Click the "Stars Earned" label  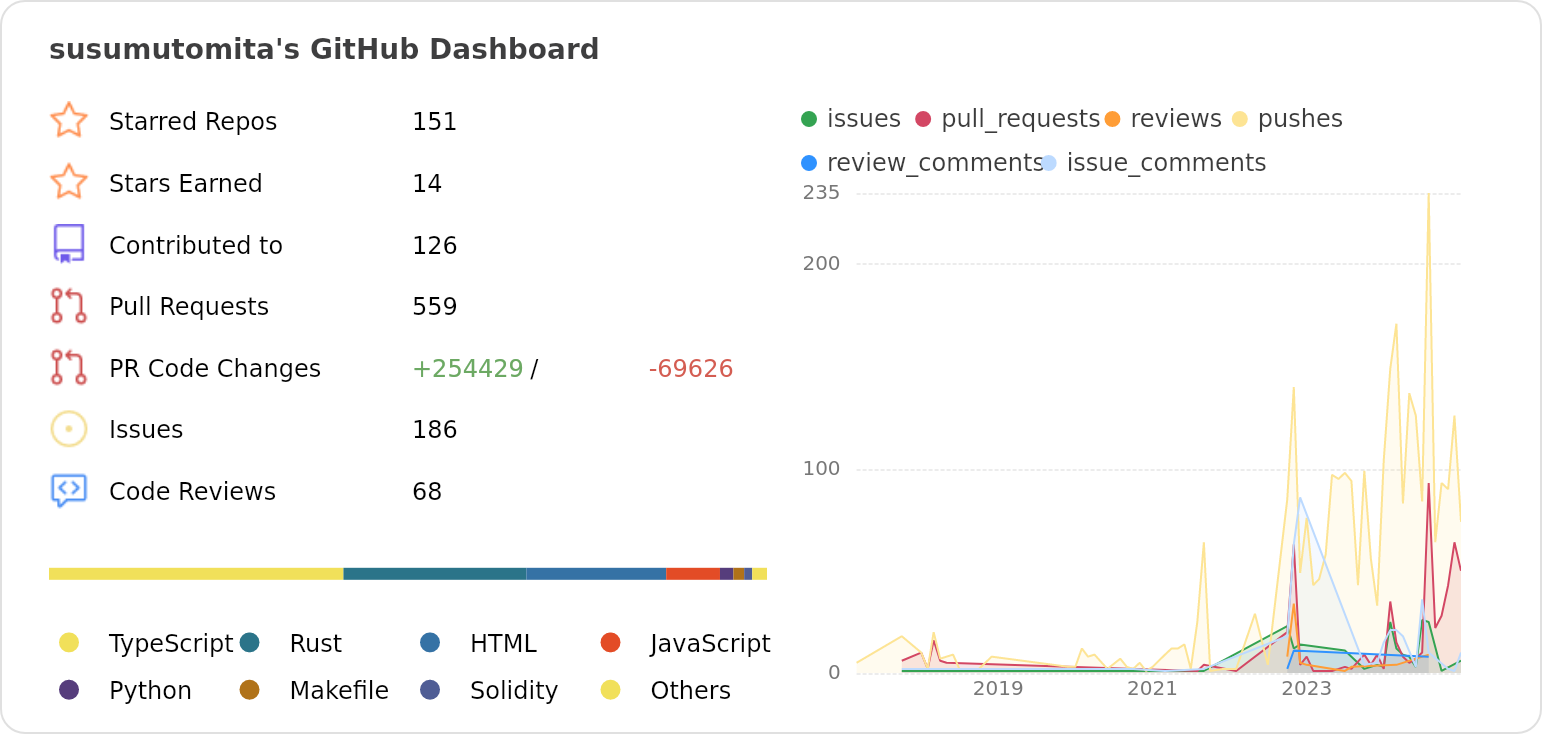186,184
